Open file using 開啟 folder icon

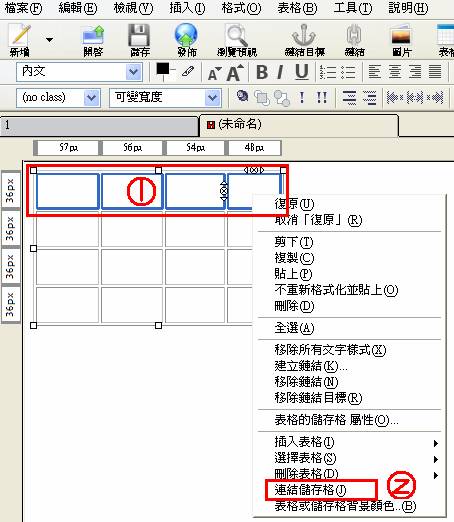pyautogui.click(x=93, y=35)
